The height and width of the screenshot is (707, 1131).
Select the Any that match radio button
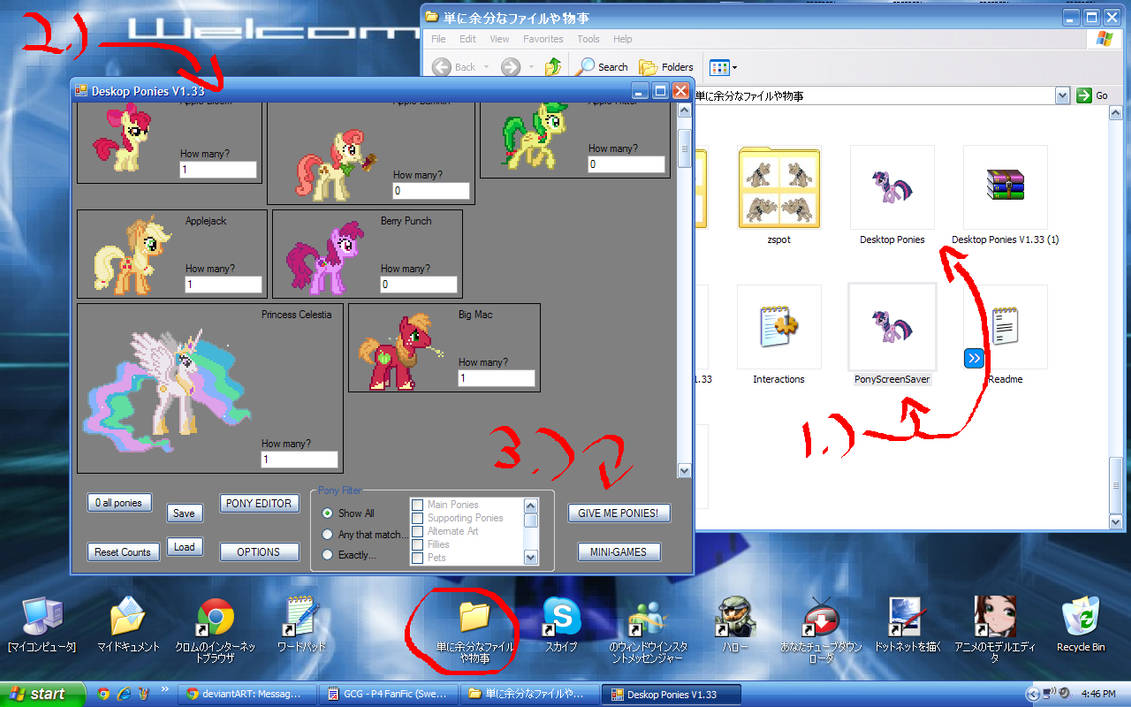327,534
